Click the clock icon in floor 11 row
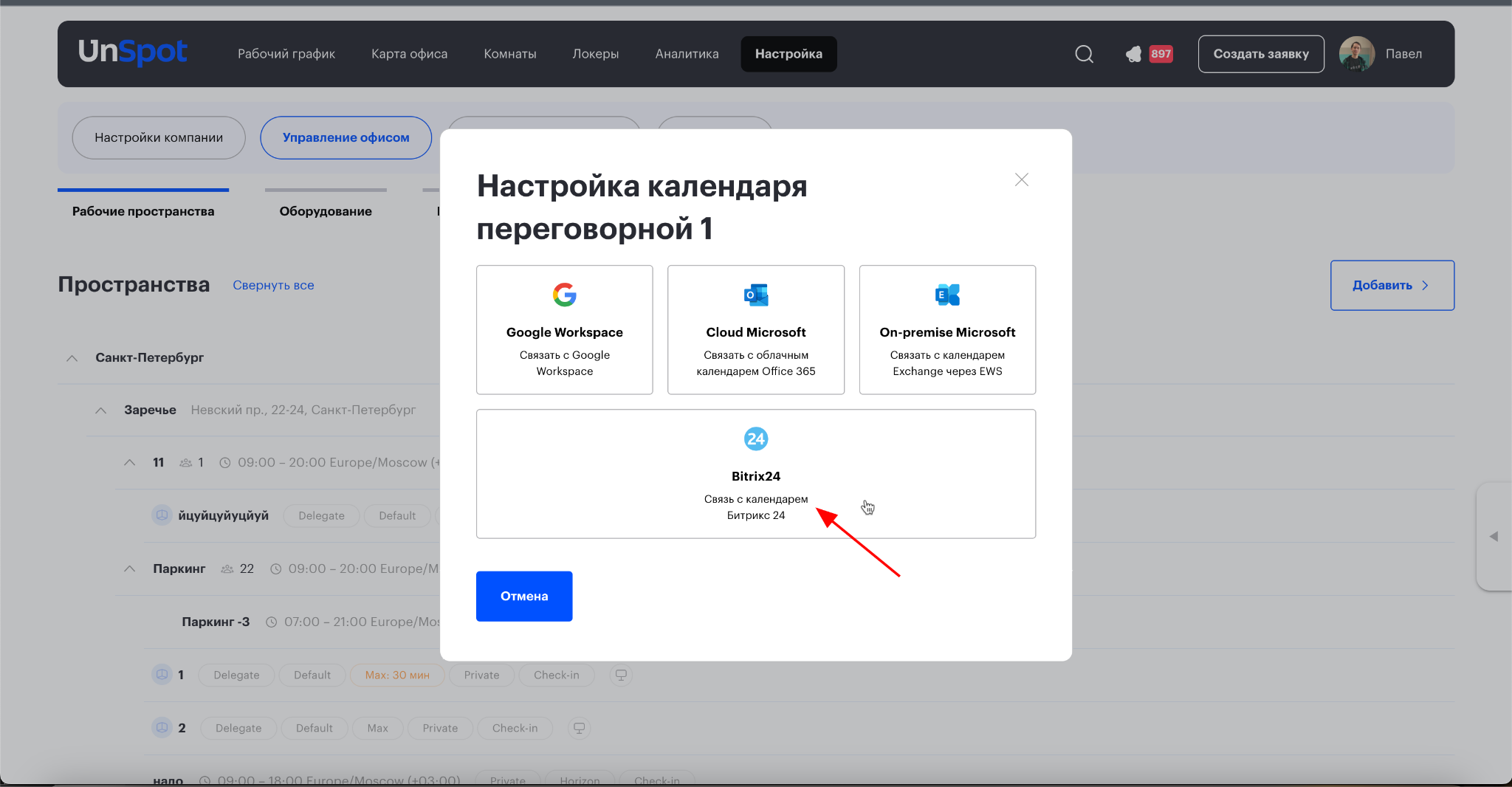This screenshot has width=1512, height=787. point(224,463)
